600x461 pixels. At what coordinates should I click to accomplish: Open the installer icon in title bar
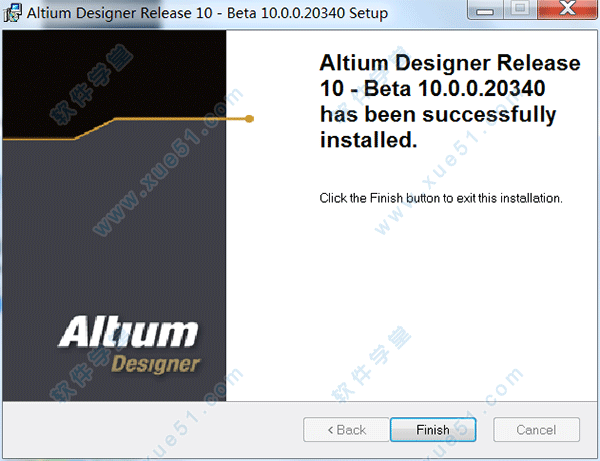pos(13,13)
